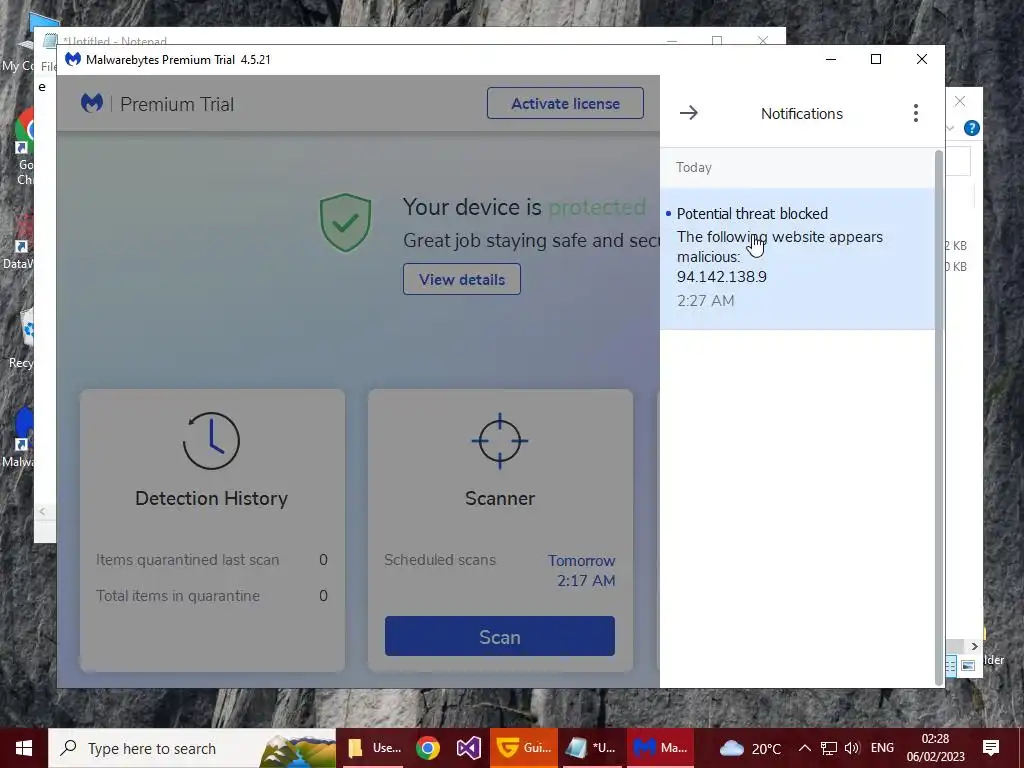Image resolution: width=1024 pixels, height=768 pixels.
Task: Click the network icon in system tray
Action: tap(829, 748)
